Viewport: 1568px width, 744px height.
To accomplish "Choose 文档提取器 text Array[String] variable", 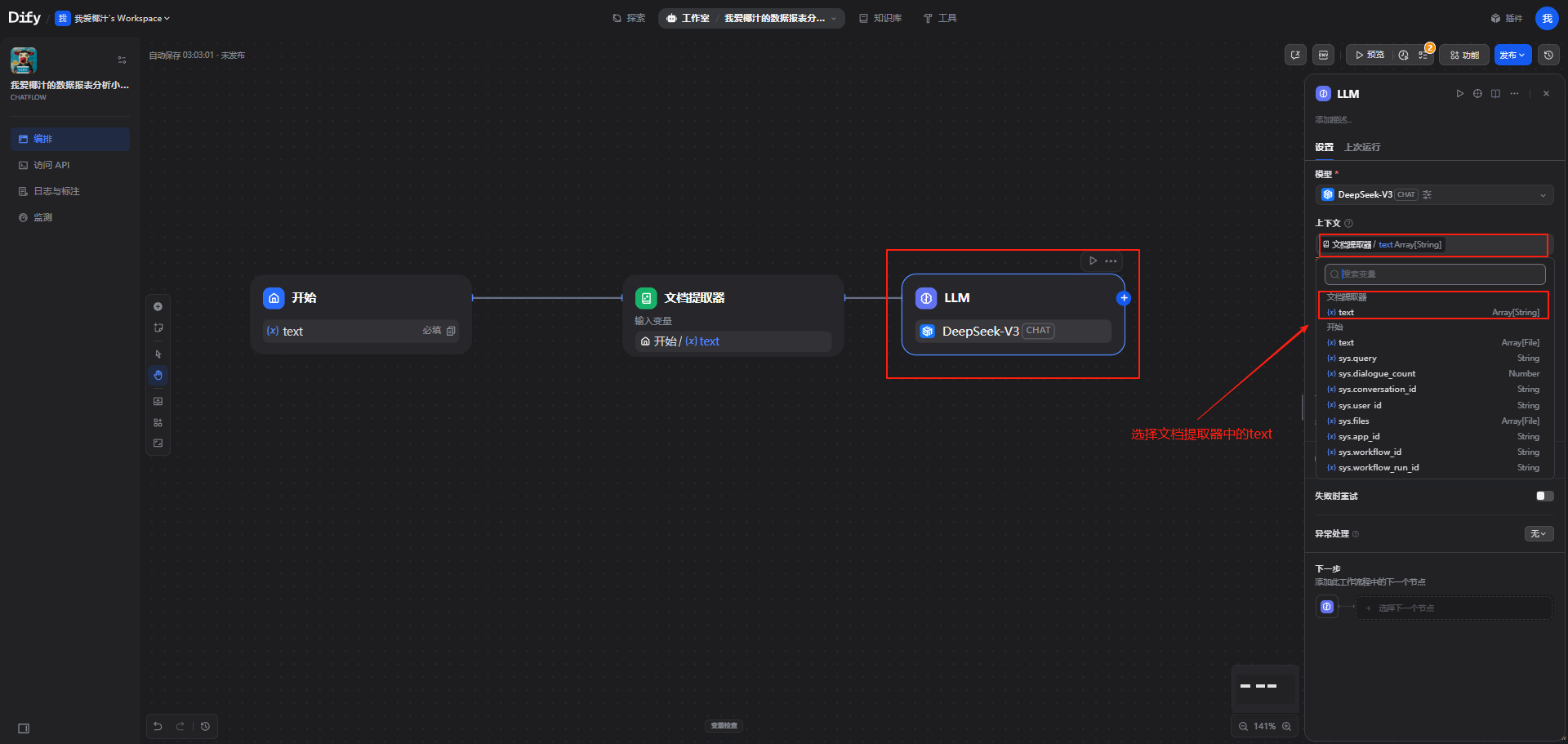I will [x=1433, y=313].
